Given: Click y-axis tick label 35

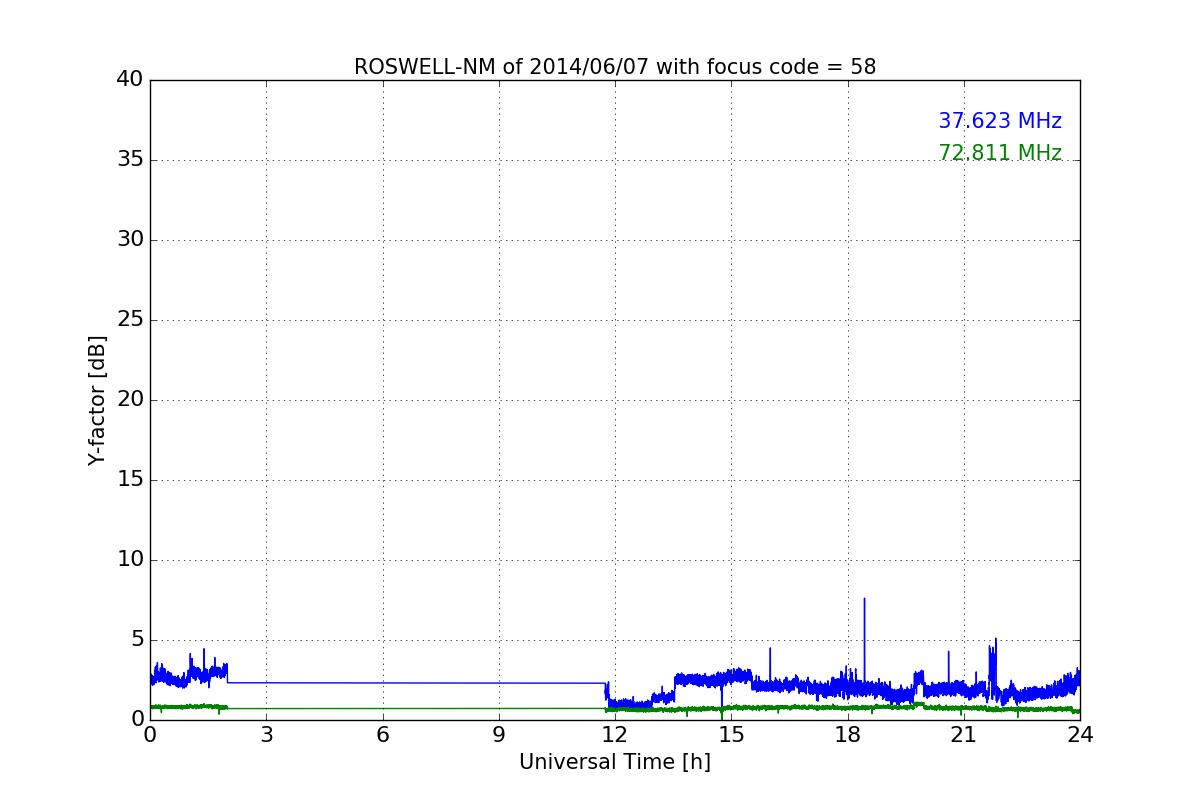Looking at the screenshot, I should tap(130, 160).
